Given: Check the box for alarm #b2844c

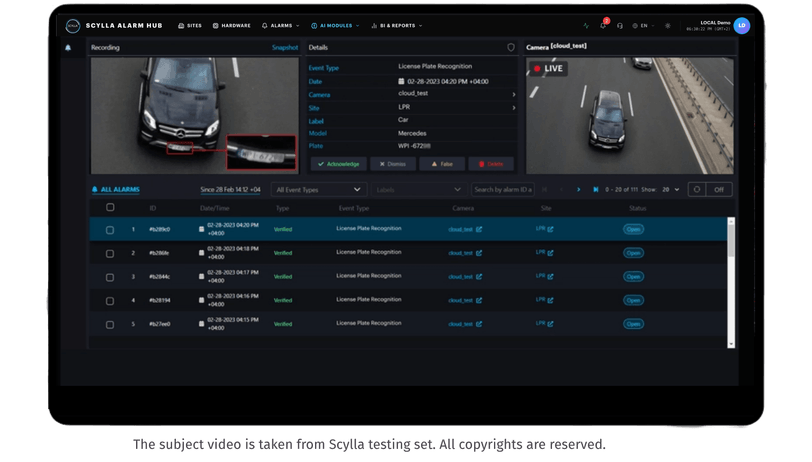Looking at the screenshot, I should [x=110, y=278].
